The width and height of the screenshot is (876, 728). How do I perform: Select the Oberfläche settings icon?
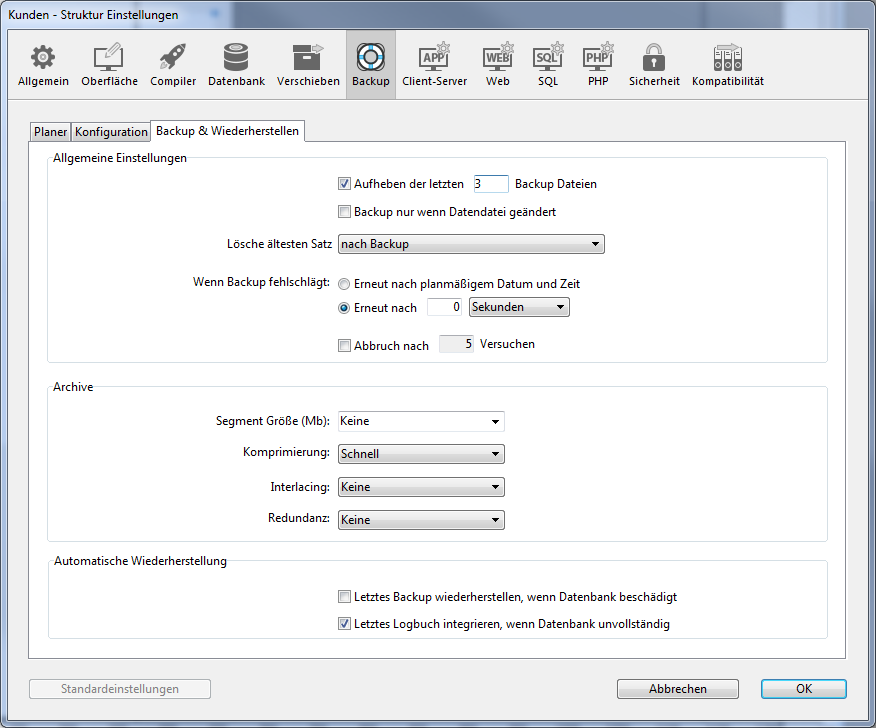(x=108, y=65)
